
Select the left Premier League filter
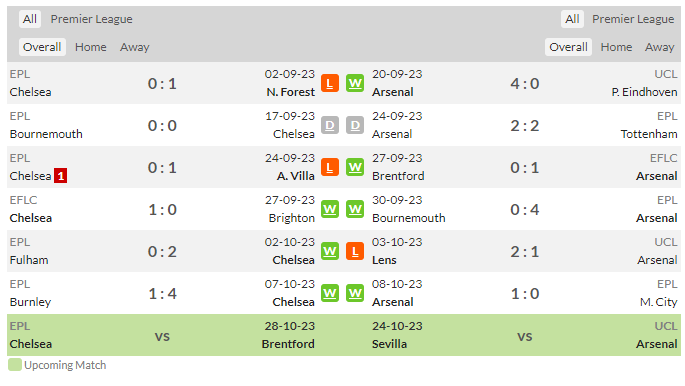91,19
